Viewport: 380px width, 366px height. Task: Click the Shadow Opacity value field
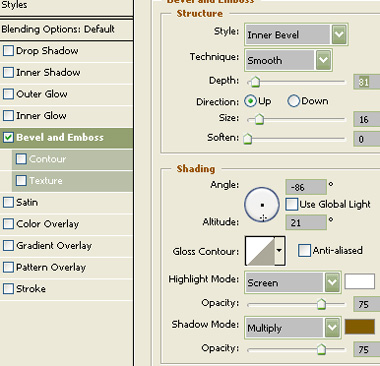[x=367, y=349]
